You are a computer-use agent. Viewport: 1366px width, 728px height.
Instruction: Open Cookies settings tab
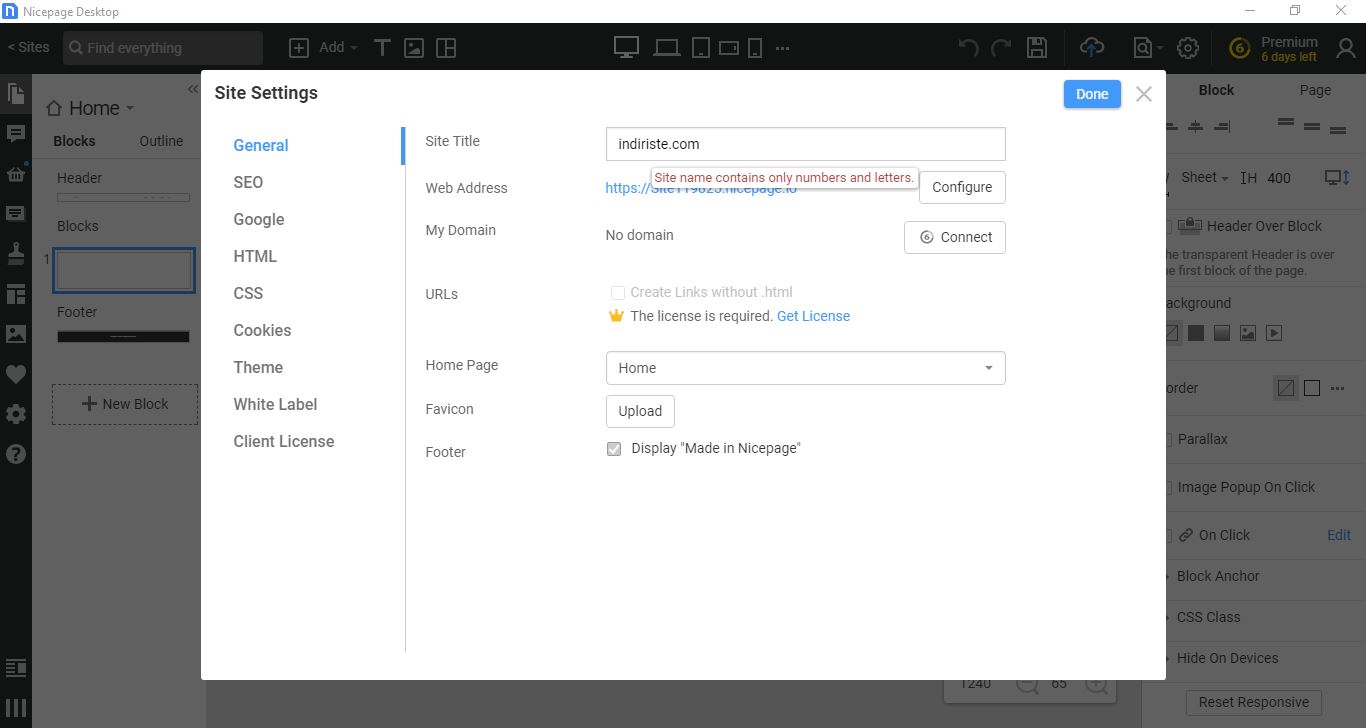262,331
